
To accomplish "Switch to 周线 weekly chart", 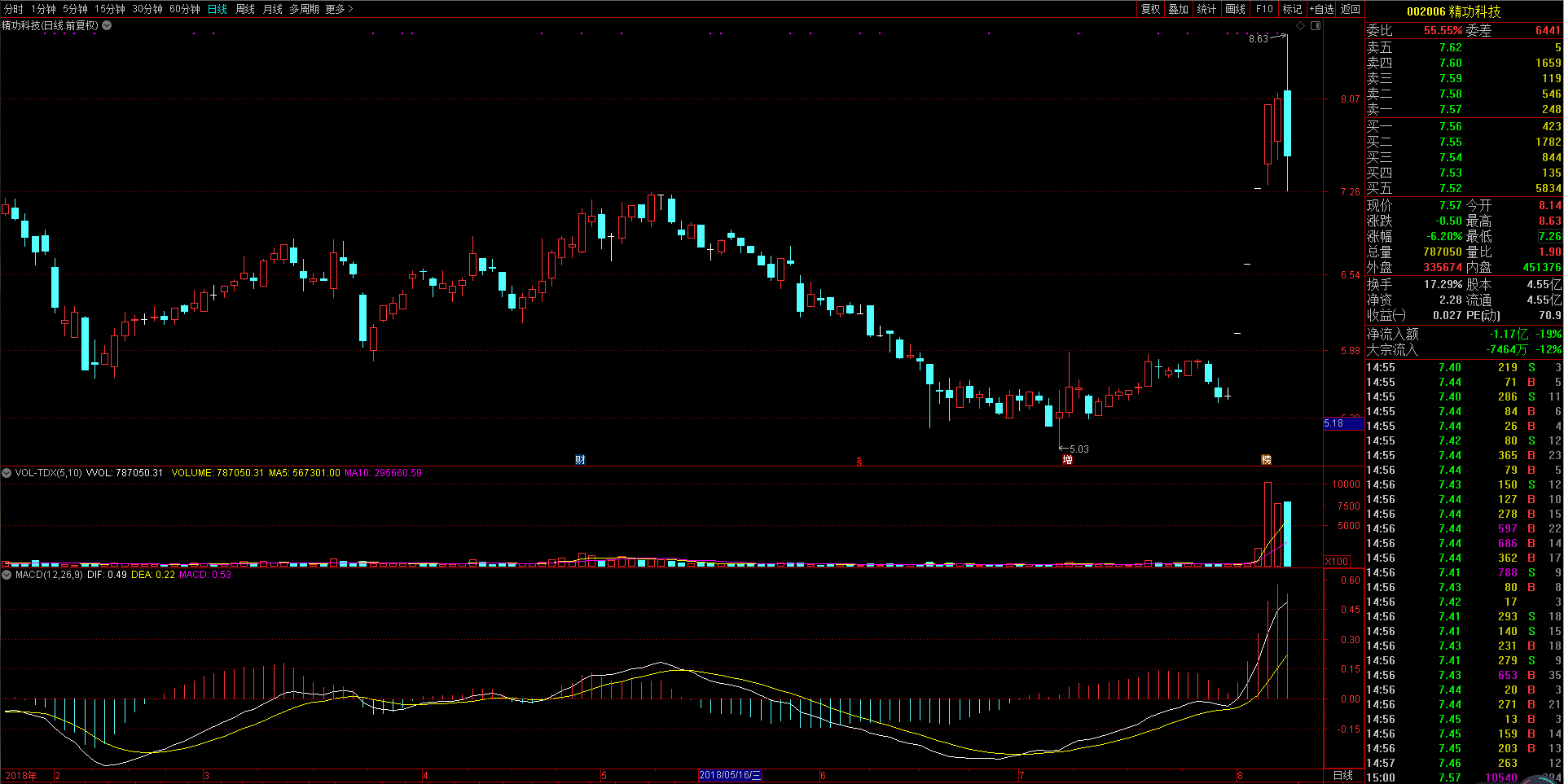I will 245,9.
